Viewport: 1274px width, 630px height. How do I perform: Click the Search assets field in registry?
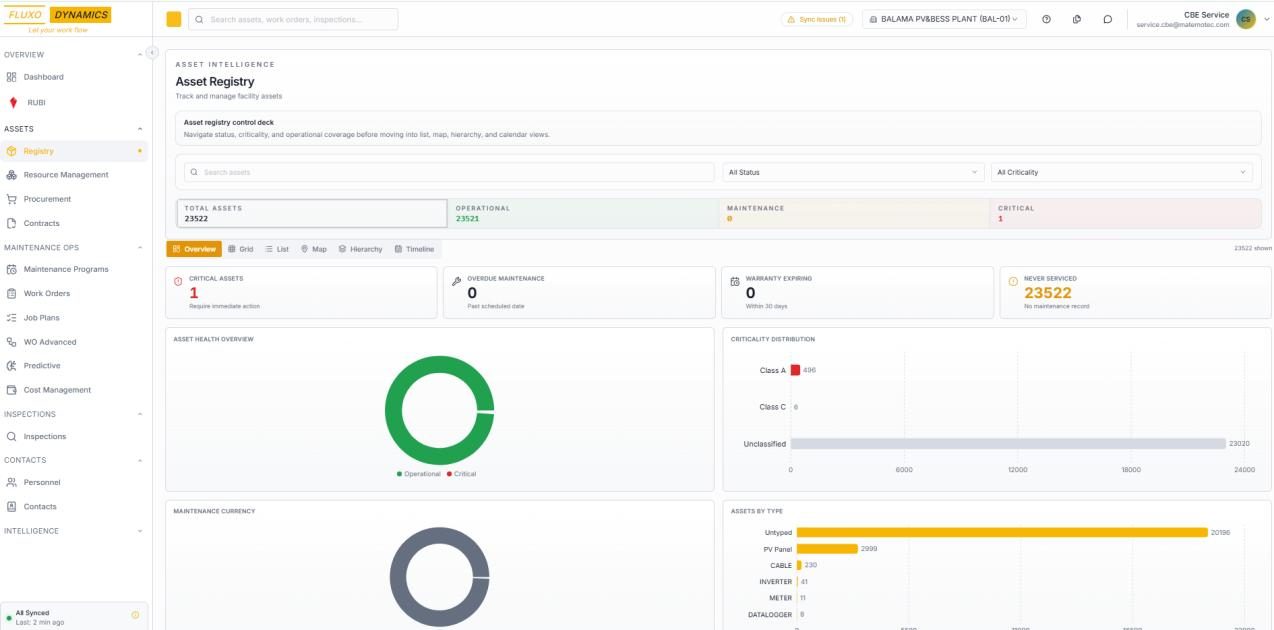point(449,172)
